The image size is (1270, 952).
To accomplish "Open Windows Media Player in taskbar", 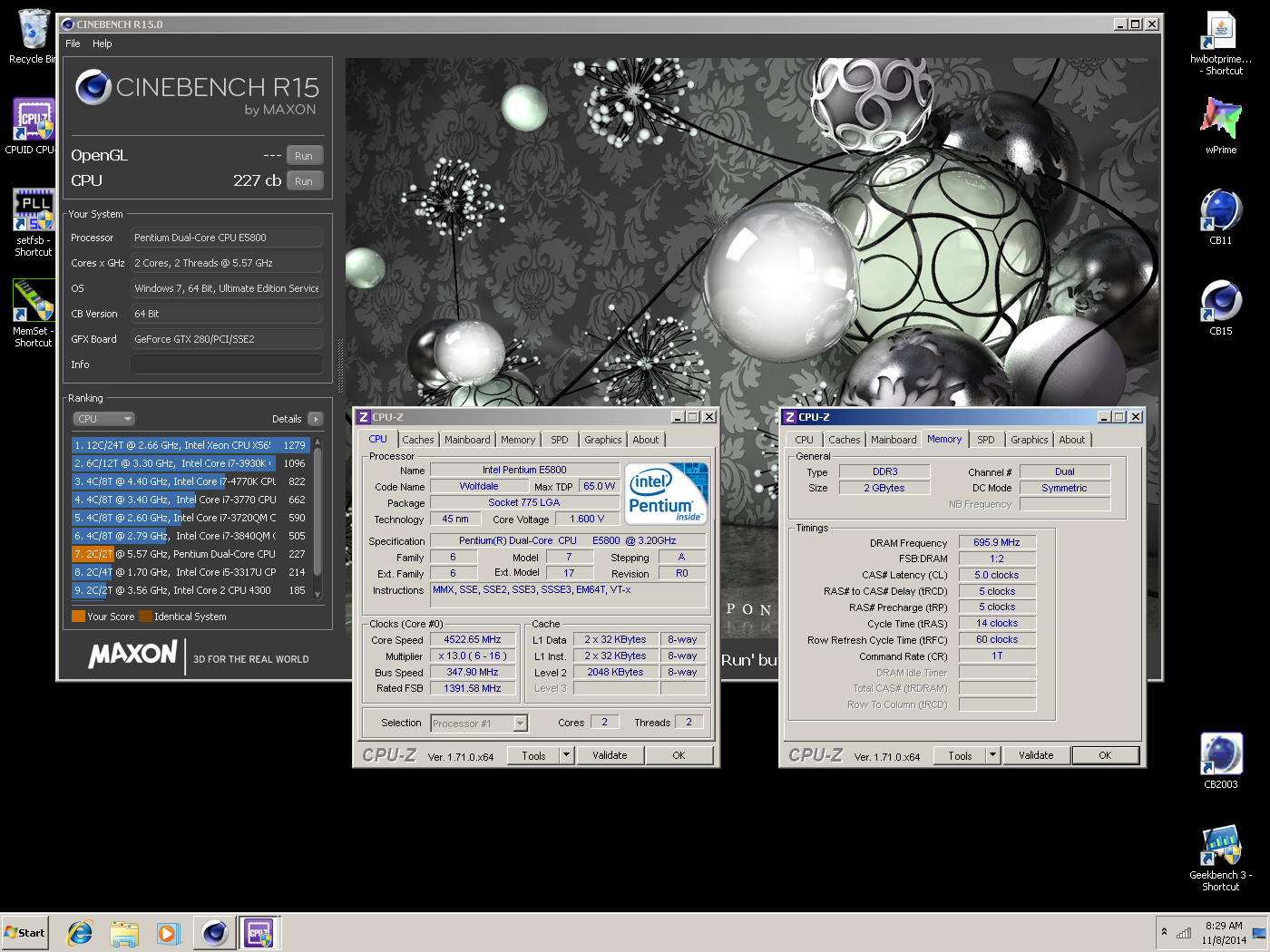I will pos(168,933).
